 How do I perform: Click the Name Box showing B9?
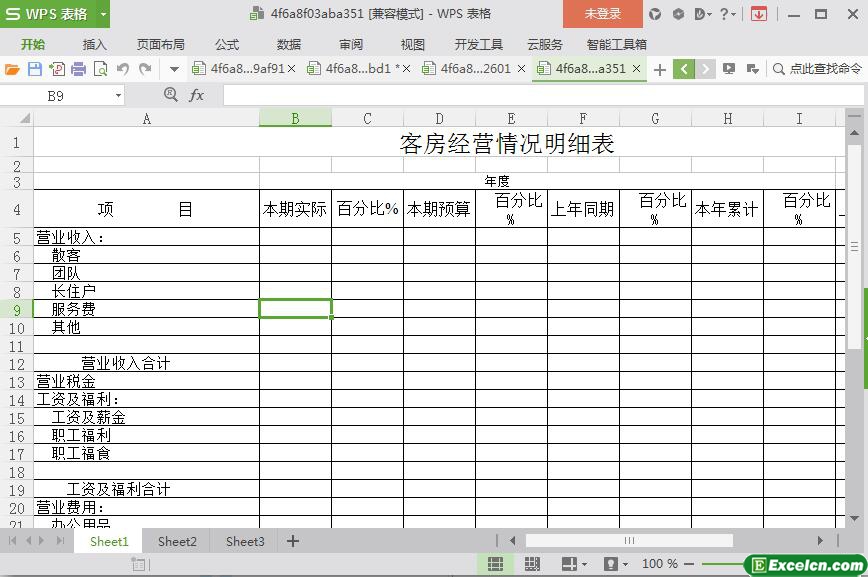coord(56,96)
